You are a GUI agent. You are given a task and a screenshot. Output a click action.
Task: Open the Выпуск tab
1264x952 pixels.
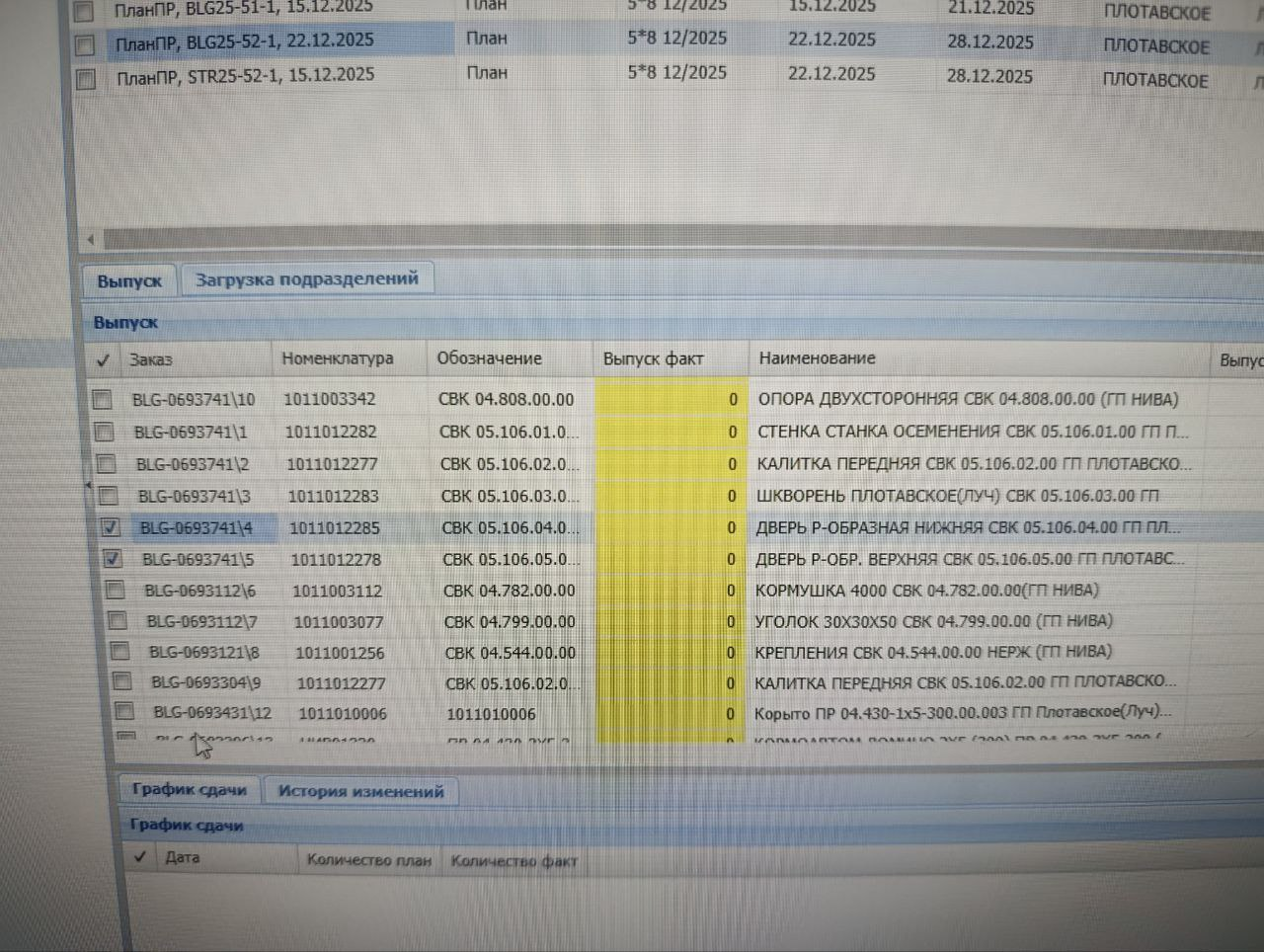point(129,281)
